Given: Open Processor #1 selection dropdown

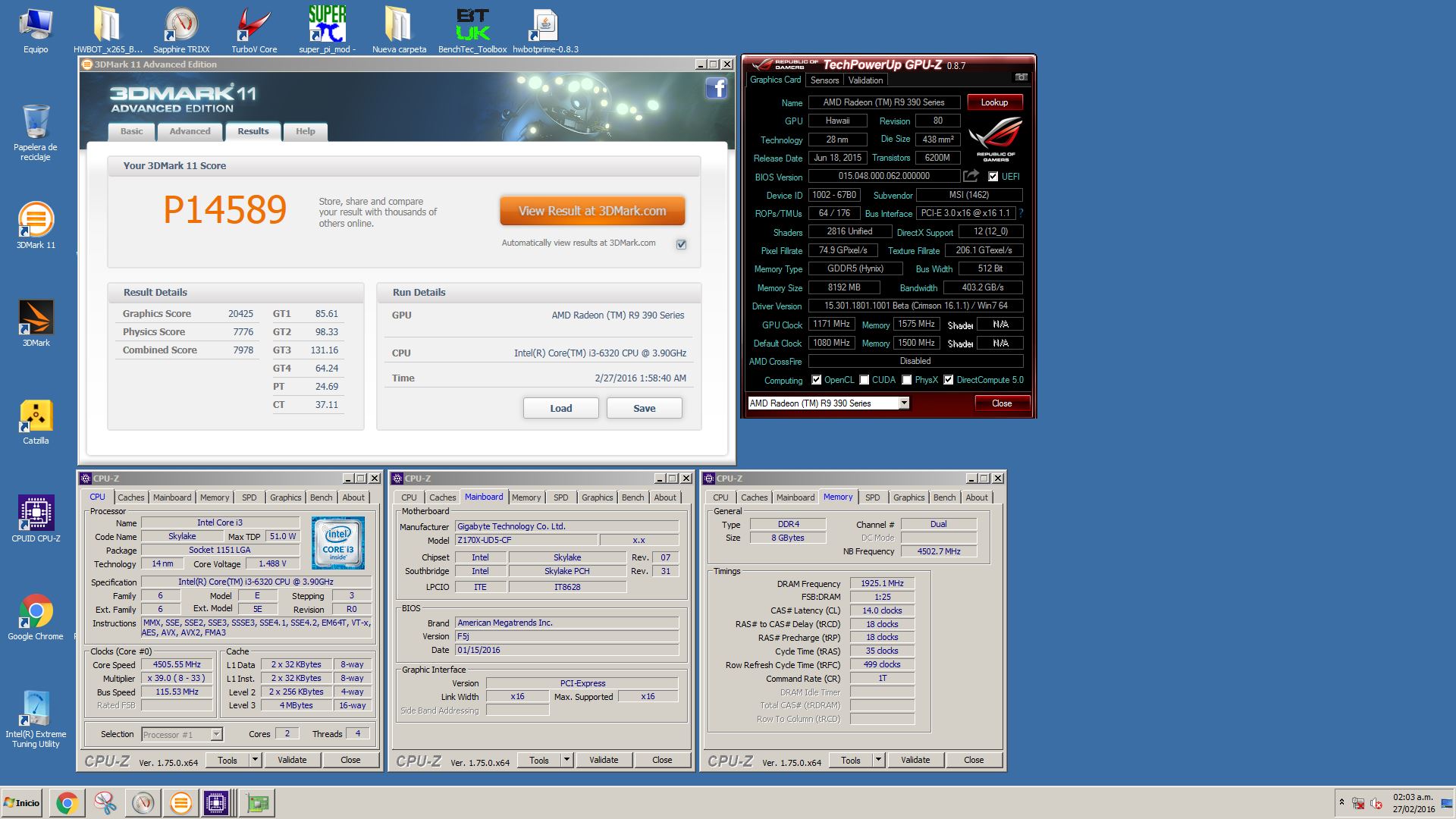Looking at the screenshot, I should point(217,734).
